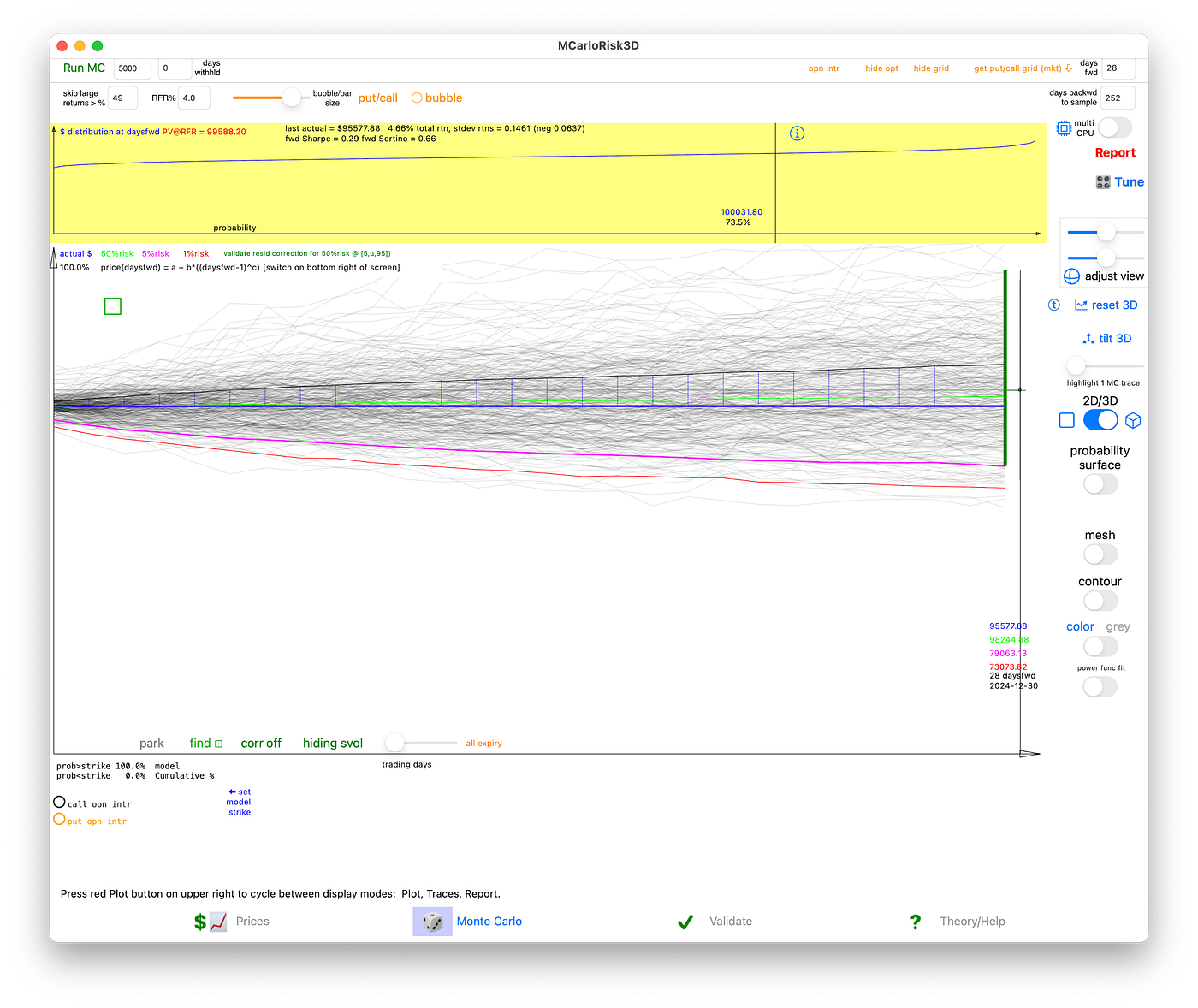Click opn intr in the top bar
The width and height of the screenshot is (1198, 1008).
(824, 68)
